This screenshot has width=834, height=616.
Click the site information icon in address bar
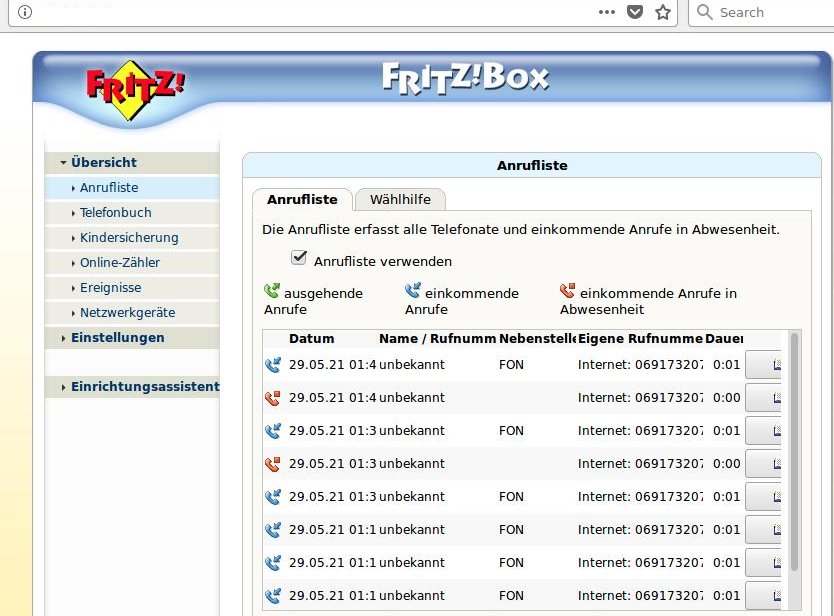[x=24, y=12]
